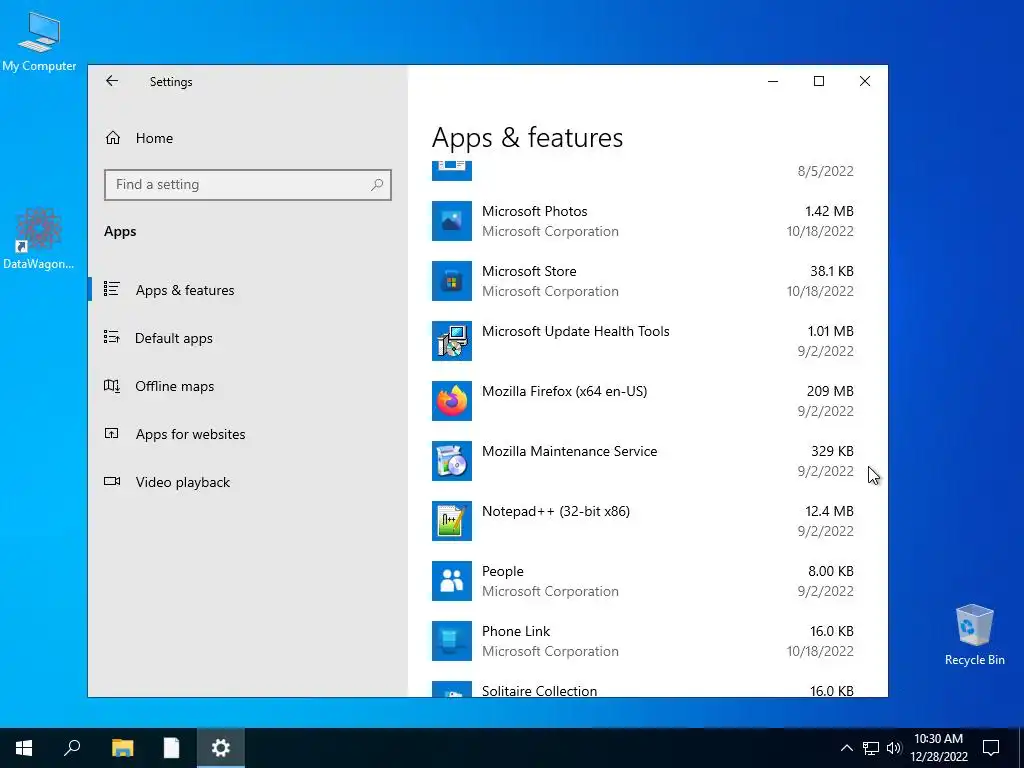
Task: Click the network icon in system tray
Action: (x=871, y=748)
